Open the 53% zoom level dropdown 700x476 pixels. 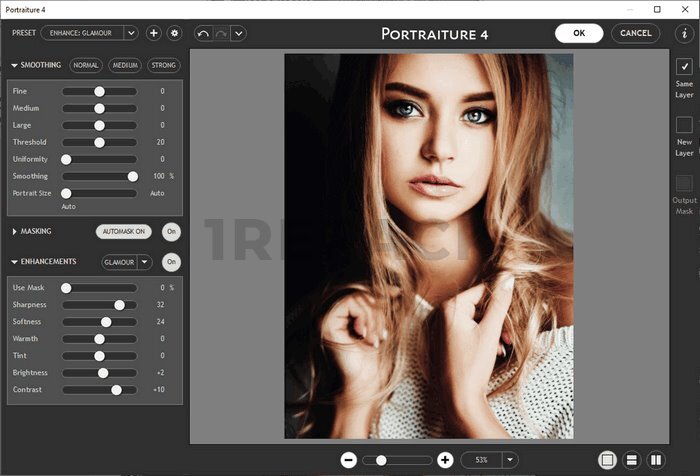point(511,460)
